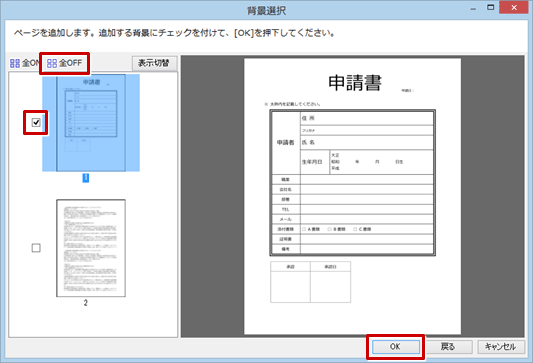Image resolution: width=533 pixels, height=363 pixels.
Task: Click the page number 2 label
Action: coord(86,302)
